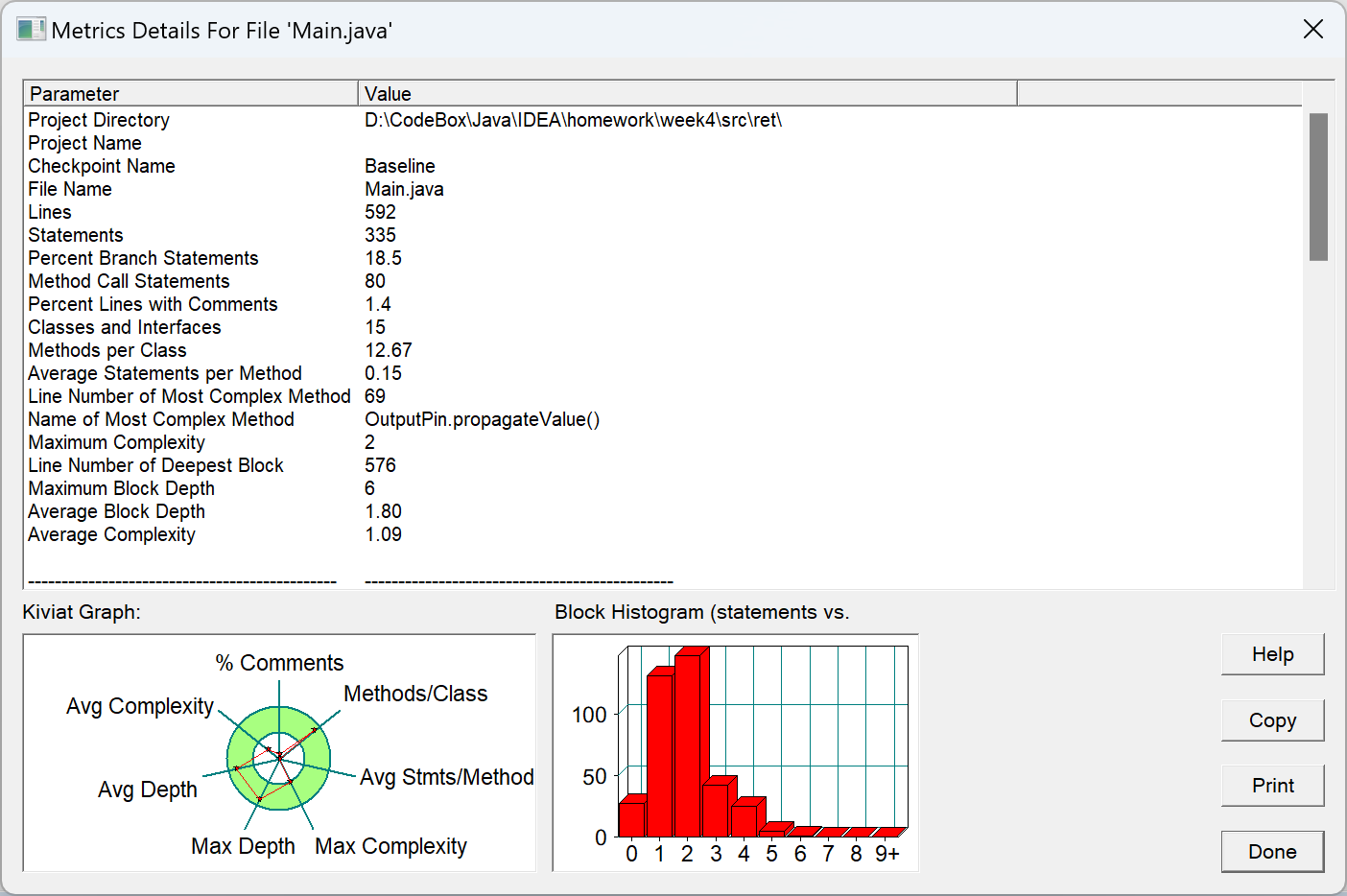Click the lines value 592
Viewport: 1347px width, 896px height.
pyautogui.click(x=380, y=212)
